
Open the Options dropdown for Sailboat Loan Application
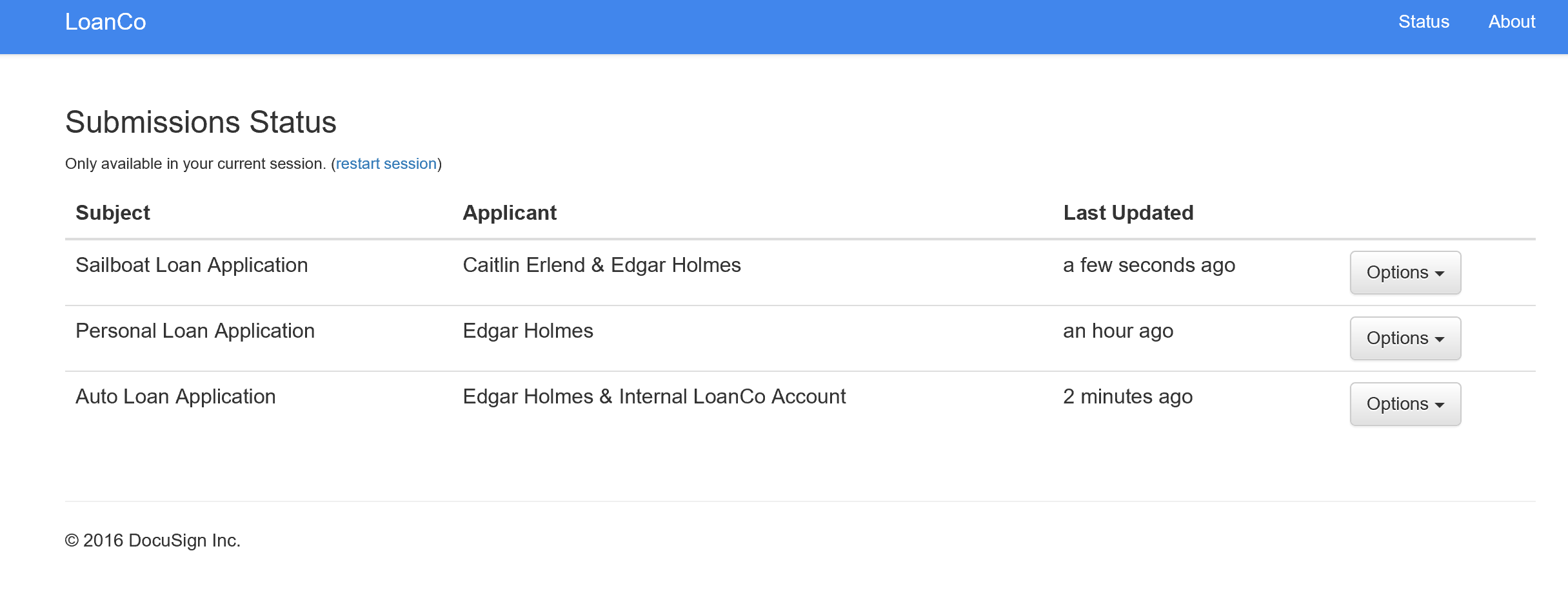(1405, 273)
